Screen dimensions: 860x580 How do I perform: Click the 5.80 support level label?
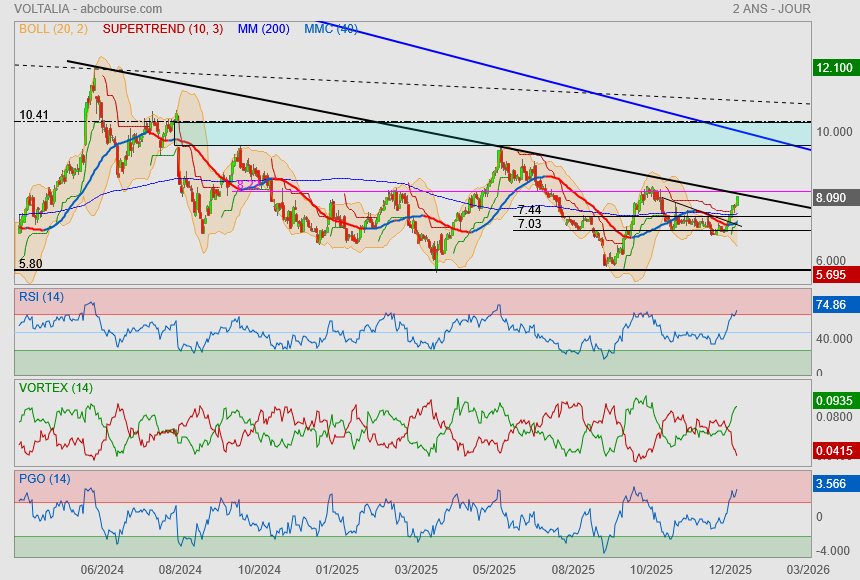pos(30,264)
